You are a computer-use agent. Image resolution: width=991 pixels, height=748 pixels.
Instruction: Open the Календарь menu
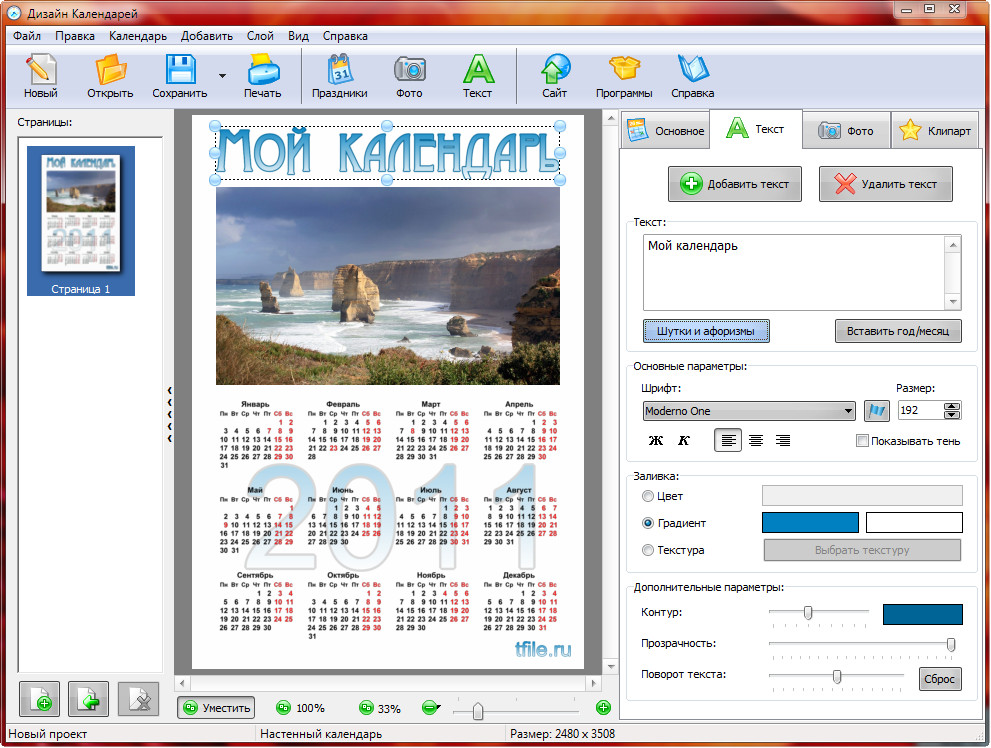[138, 36]
